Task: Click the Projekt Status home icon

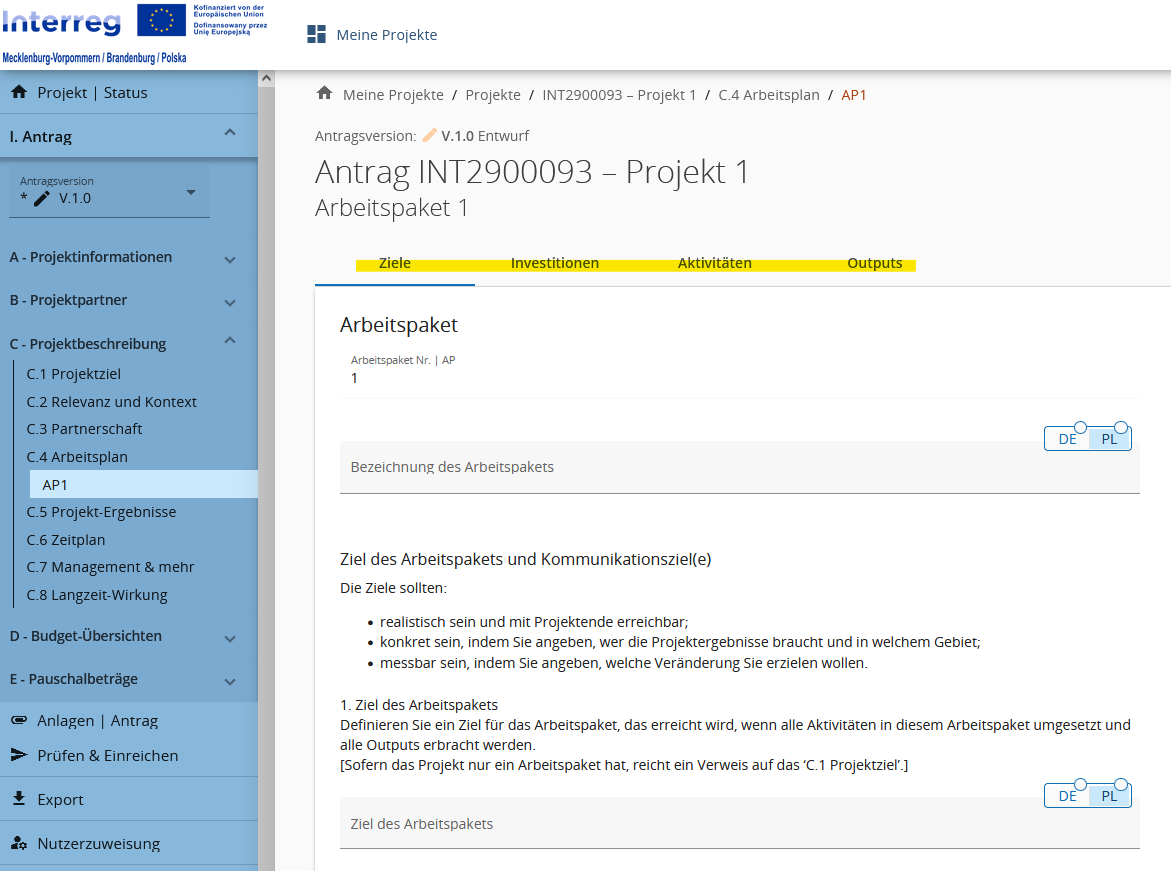Action: pos(19,92)
